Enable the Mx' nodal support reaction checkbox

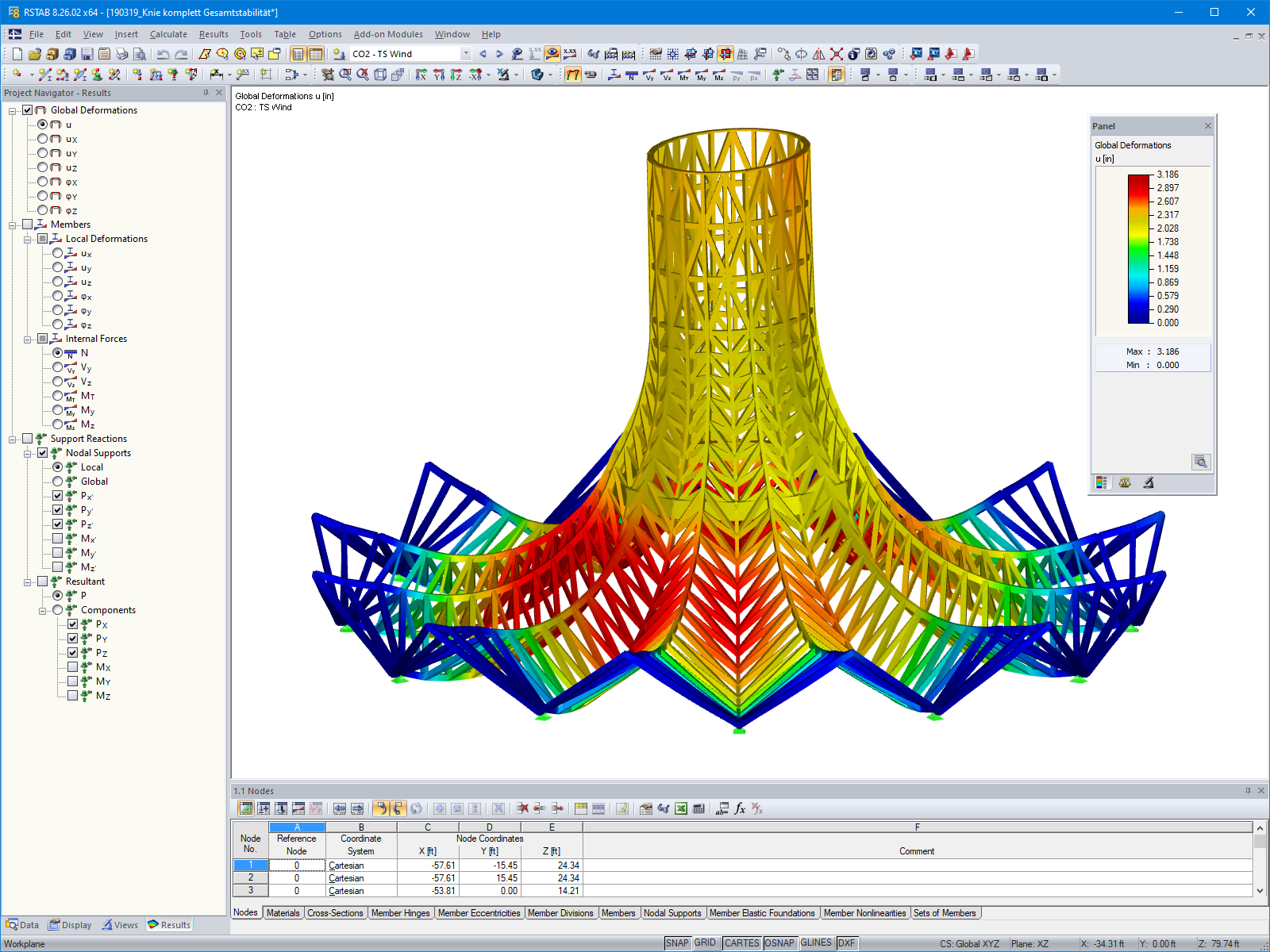pos(59,538)
